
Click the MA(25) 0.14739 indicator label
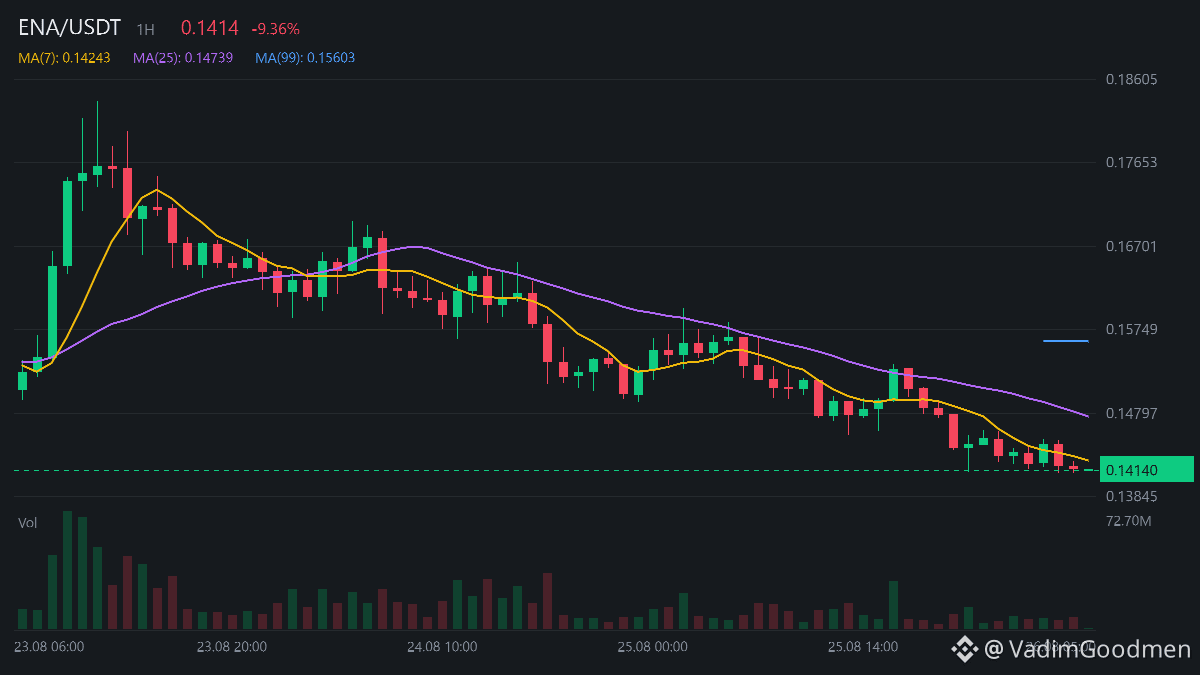(x=183, y=58)
